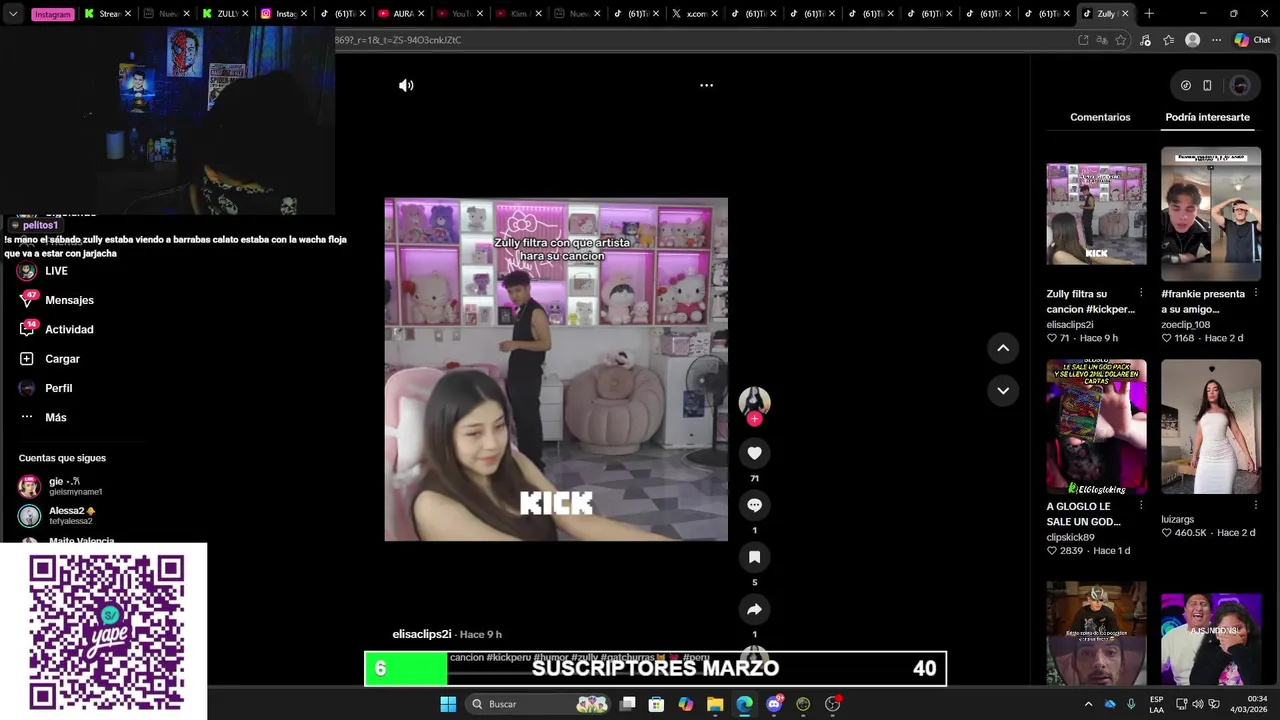Open the video comments bubble icon
1280x720 pixels.
[x=754, y=505]
